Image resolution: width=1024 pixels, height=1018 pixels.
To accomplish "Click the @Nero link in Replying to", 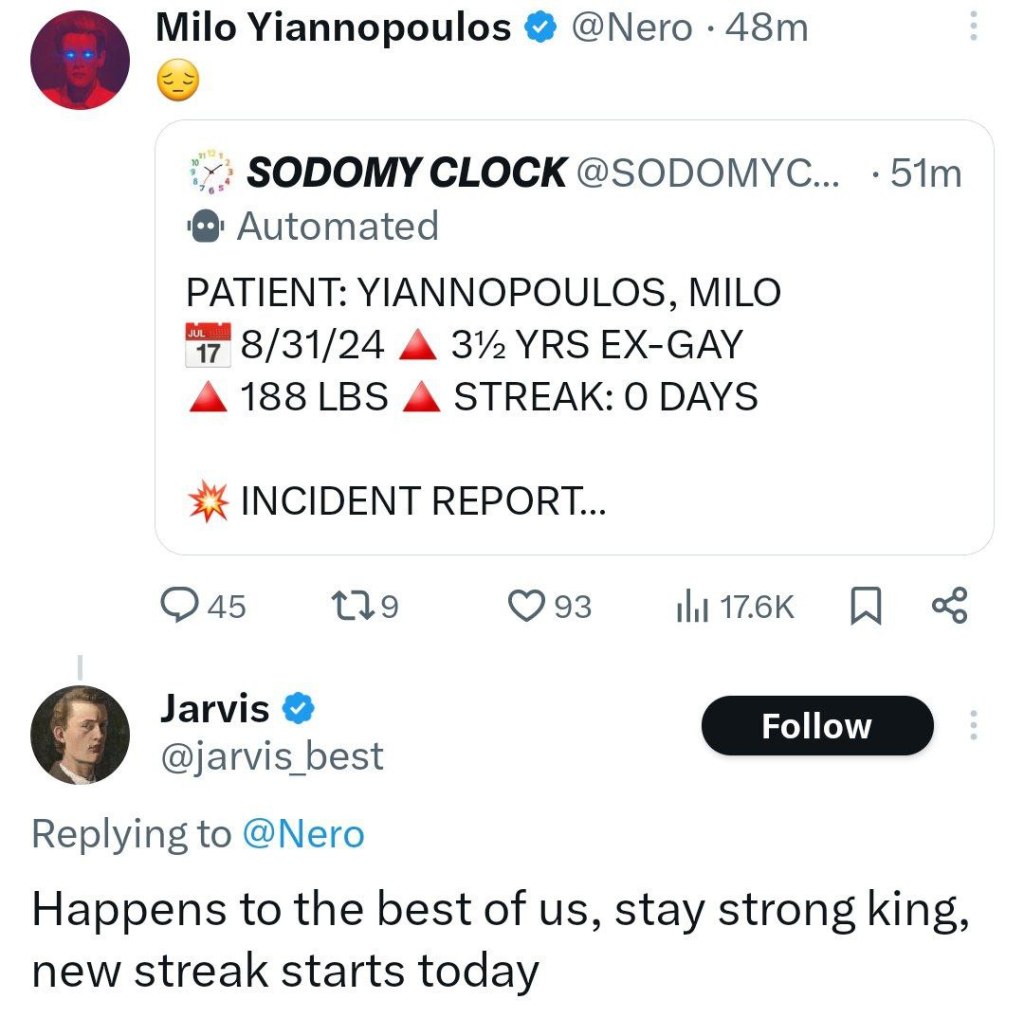I will pos(304,833).
